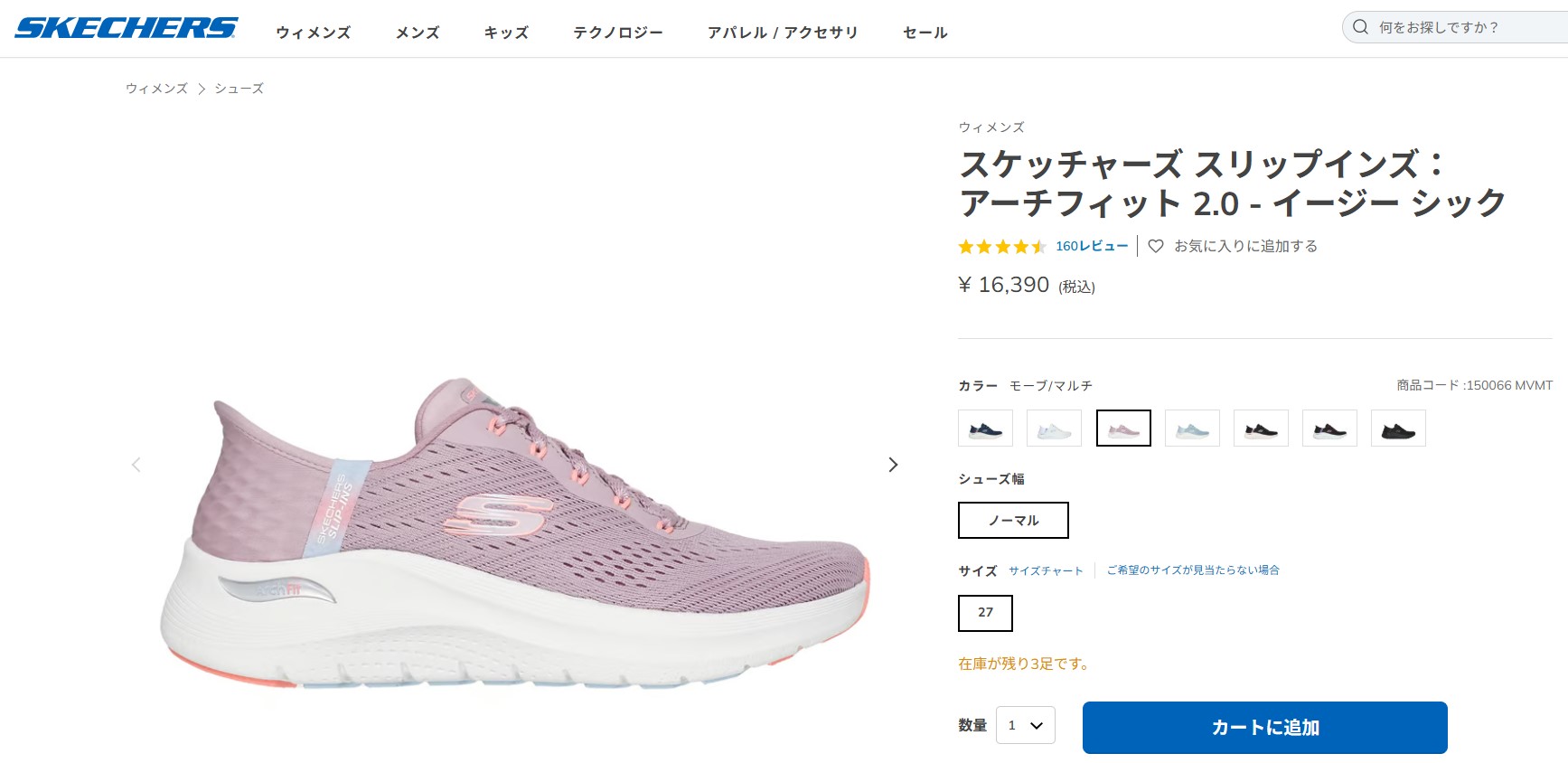1568x763 pixels.
Task: Show previous product image arrow
Action: pos(136,465)
